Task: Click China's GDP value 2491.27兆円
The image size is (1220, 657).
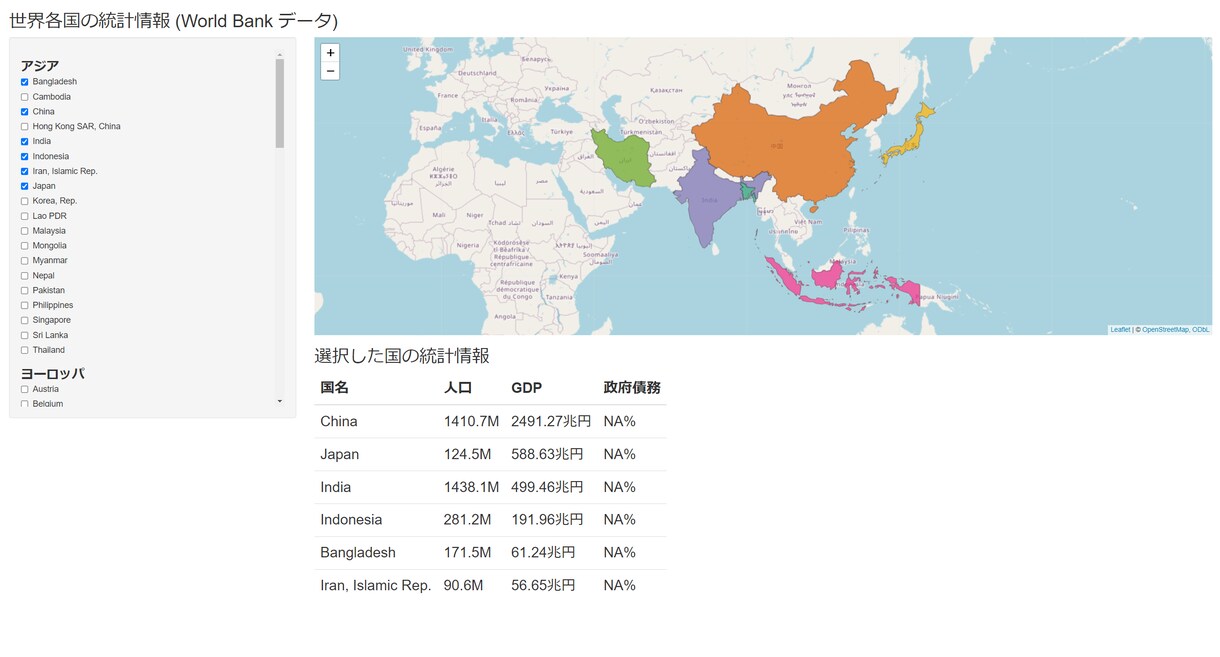Action: tap(551, 422)
